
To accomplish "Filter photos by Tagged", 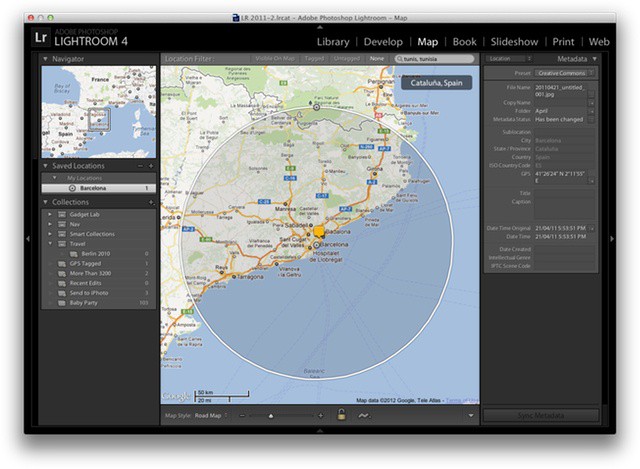I will [x=314, y=59].
